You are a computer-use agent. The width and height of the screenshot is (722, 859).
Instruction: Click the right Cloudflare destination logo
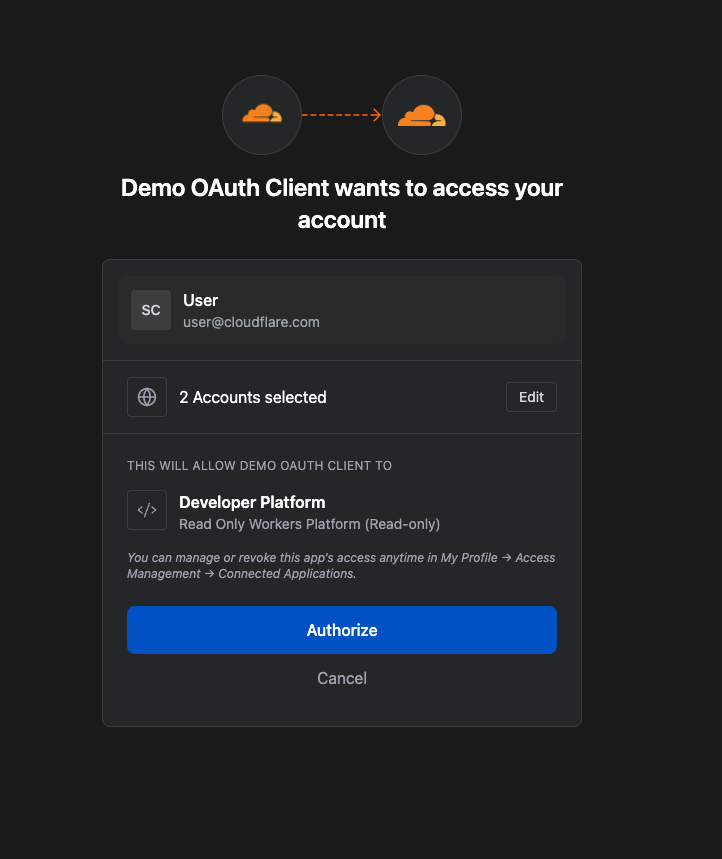pyautogui.click(x=422, y=115)
